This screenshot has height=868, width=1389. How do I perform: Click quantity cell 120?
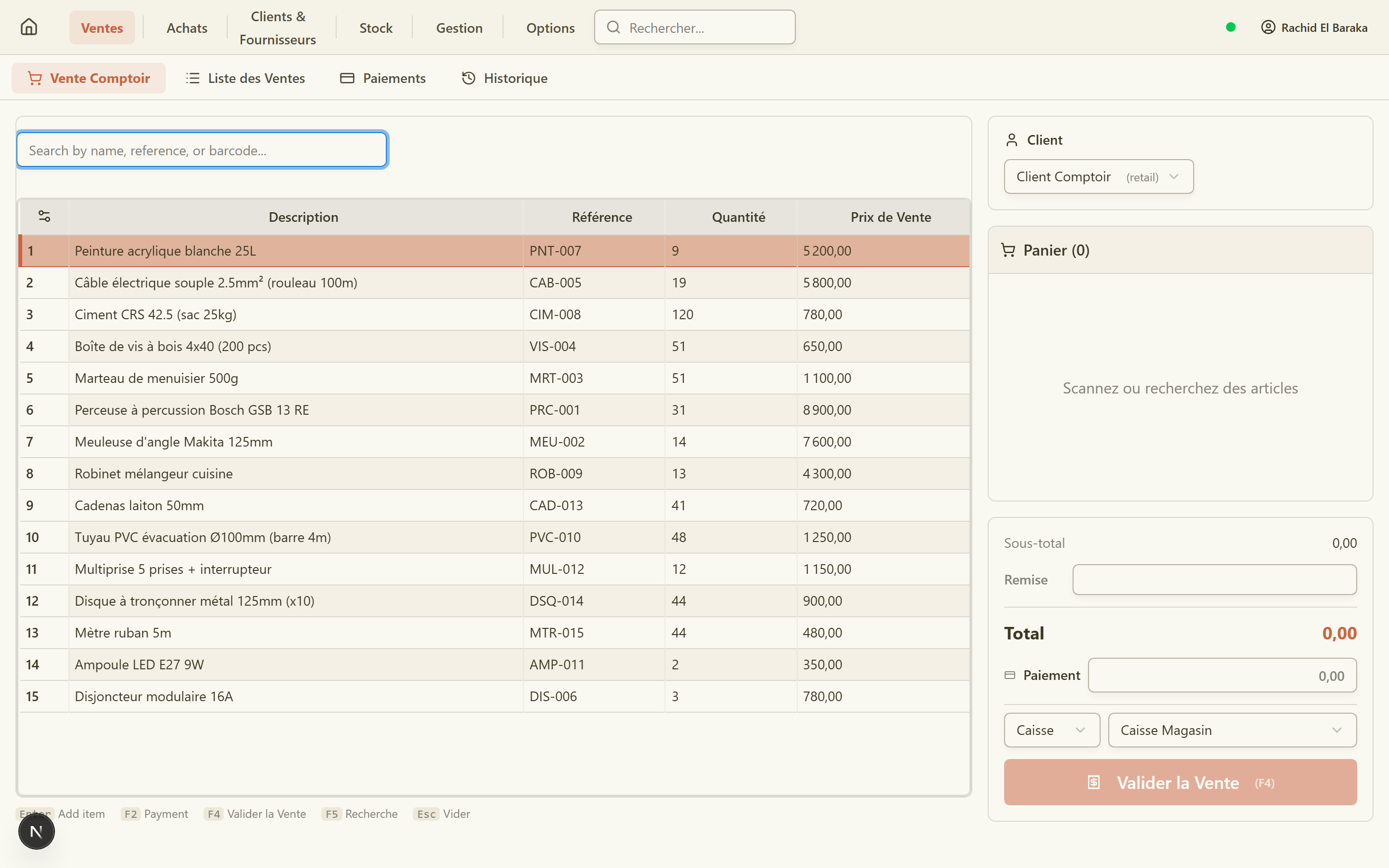pos(731,314)
